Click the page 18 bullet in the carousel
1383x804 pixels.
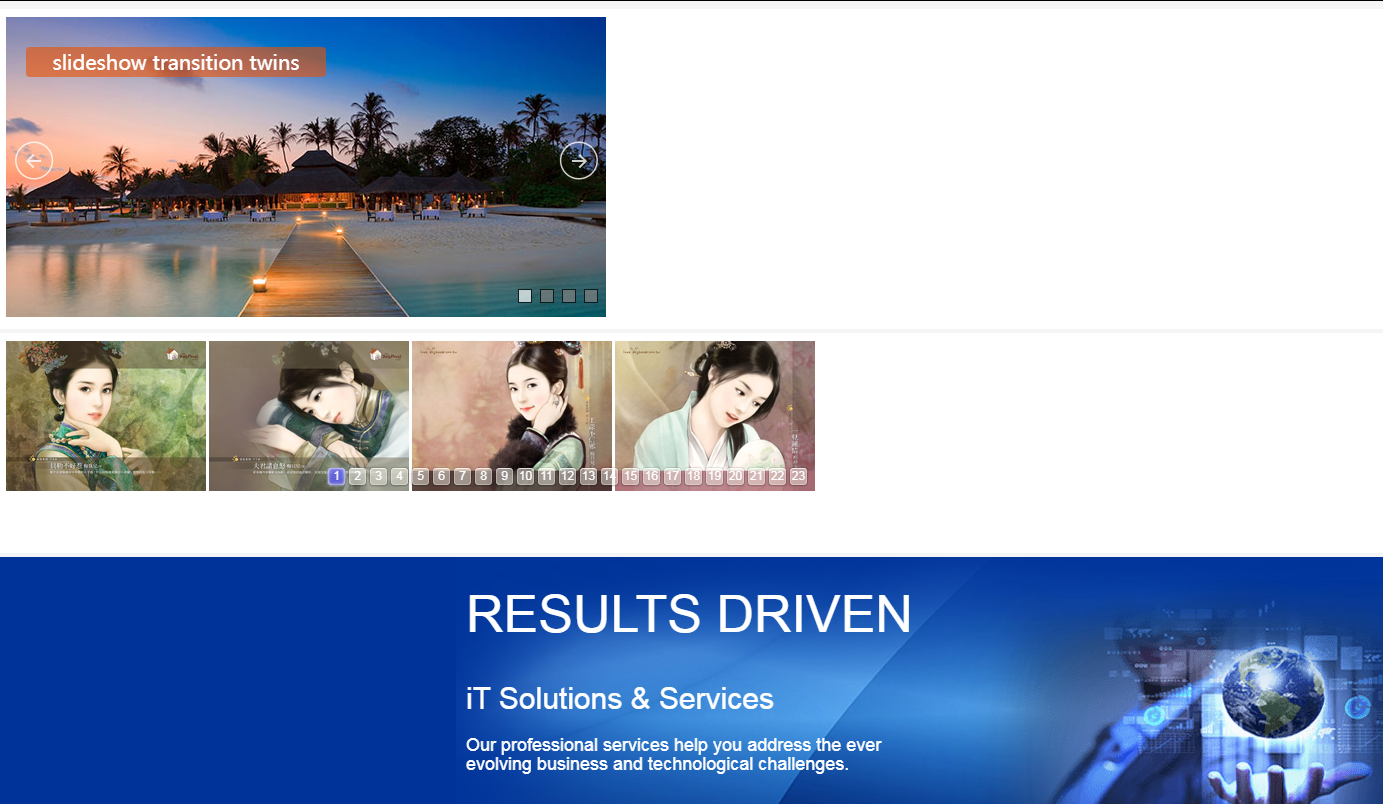tap(694, 476)
